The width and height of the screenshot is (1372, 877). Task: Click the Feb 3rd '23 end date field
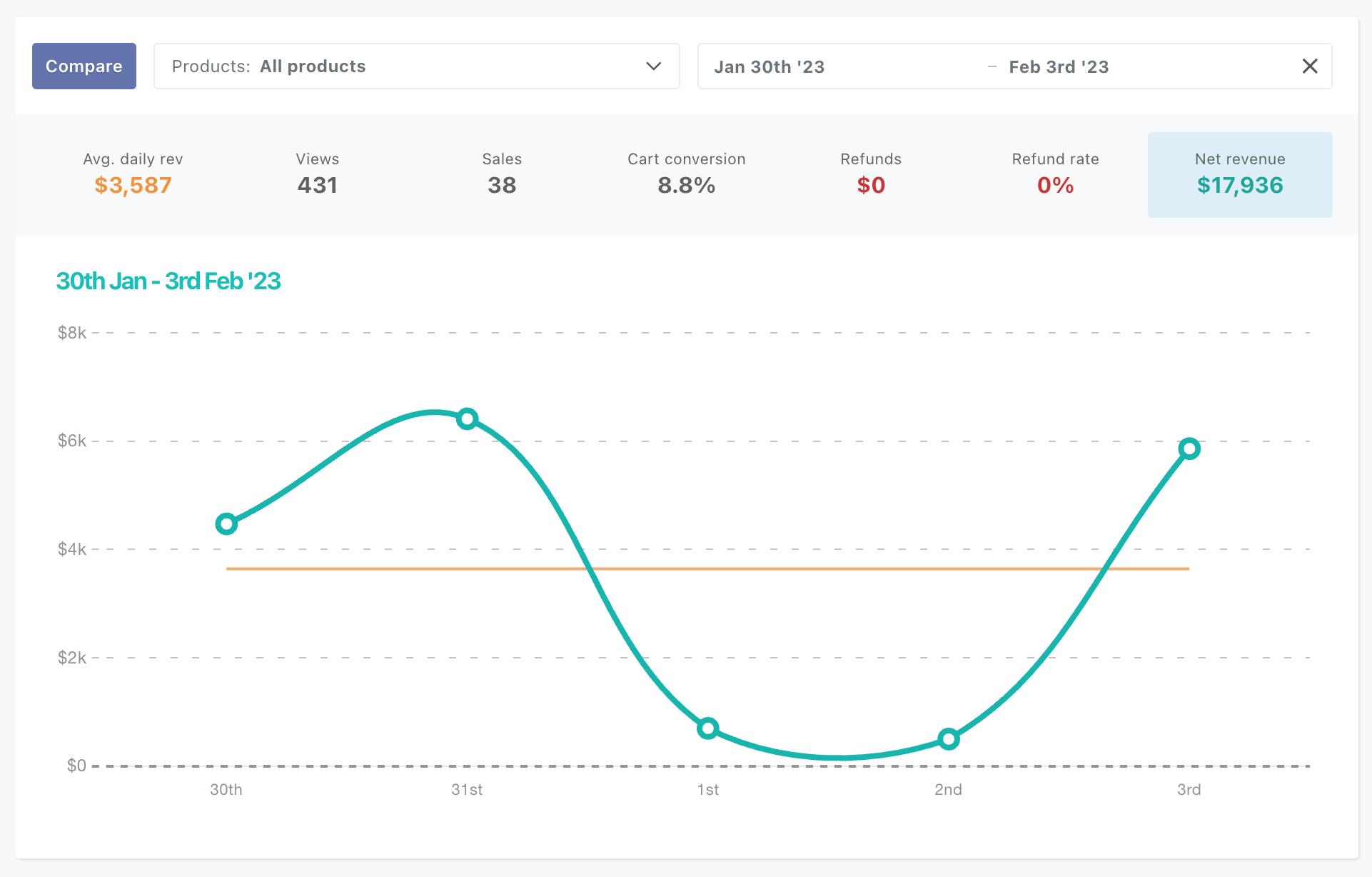1059,67
